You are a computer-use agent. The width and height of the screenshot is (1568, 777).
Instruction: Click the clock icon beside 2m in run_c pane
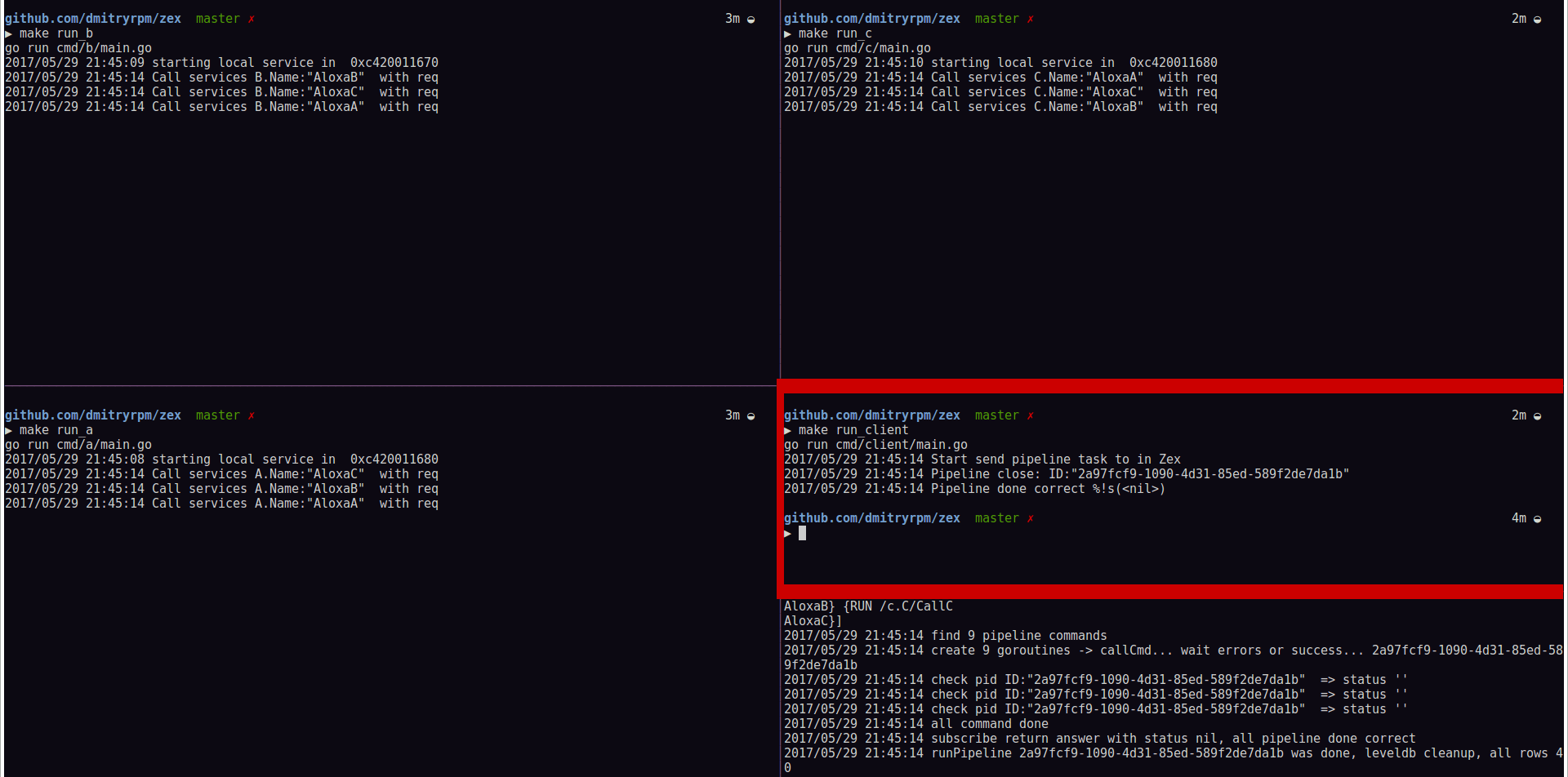point(1537,20)
